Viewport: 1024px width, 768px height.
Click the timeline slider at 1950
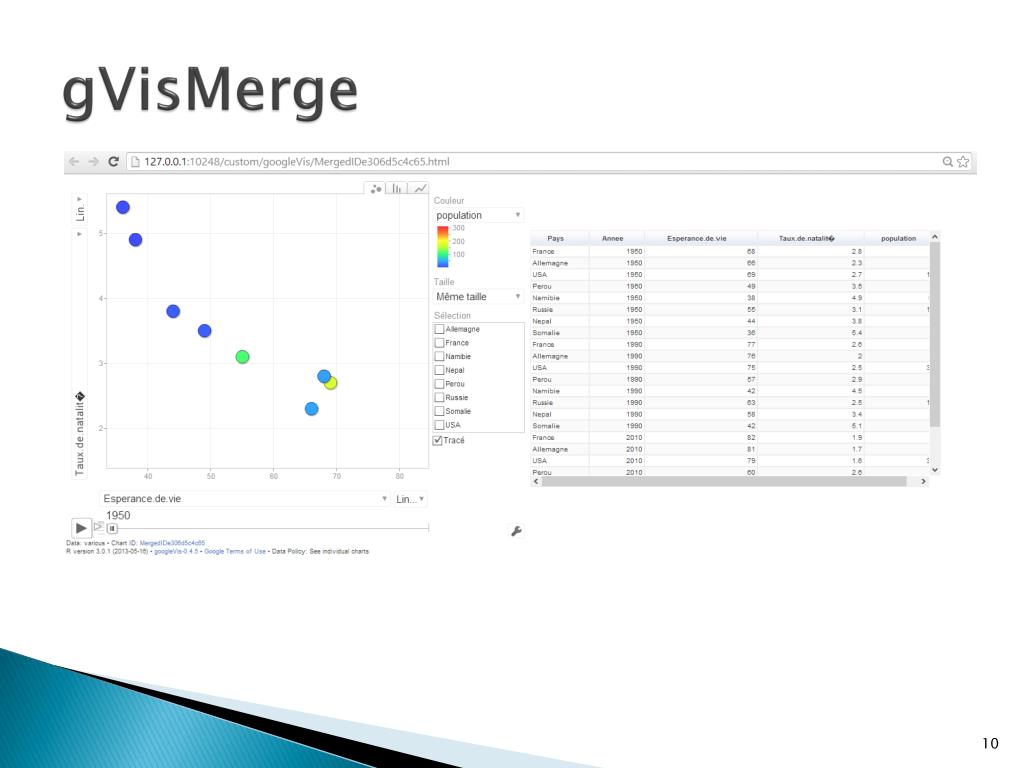(112, 528)
